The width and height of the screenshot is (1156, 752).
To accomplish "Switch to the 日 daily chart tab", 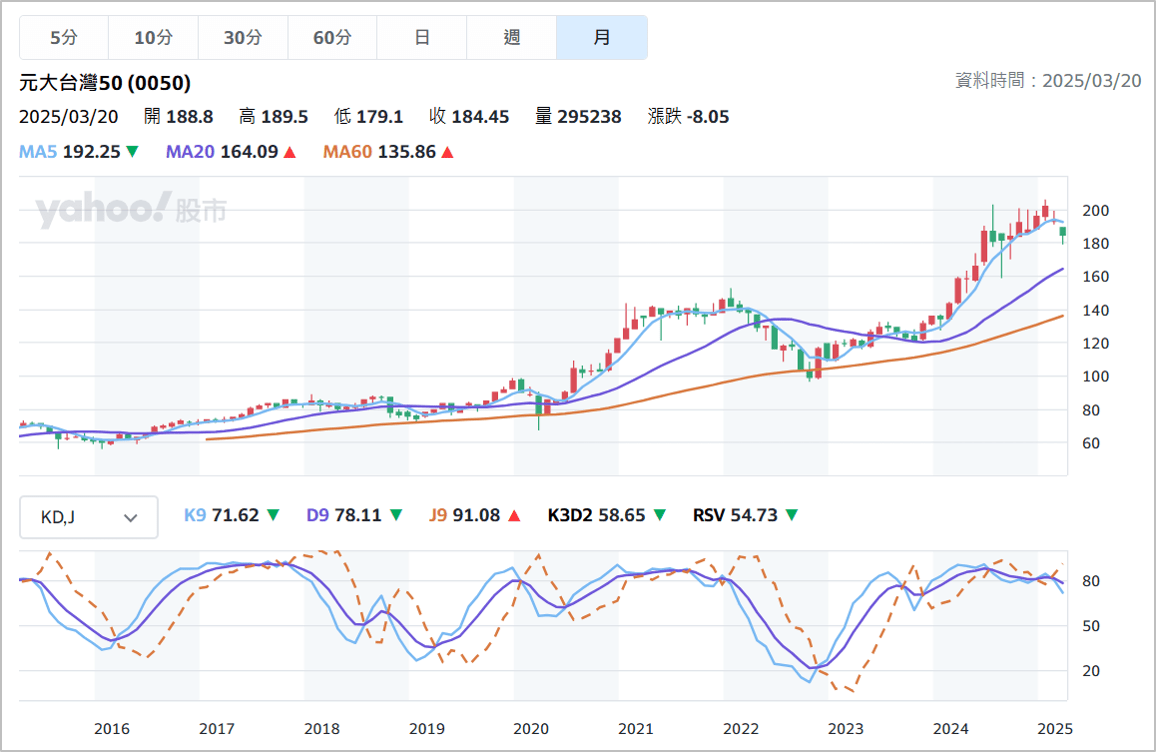I will pos(422,36).
